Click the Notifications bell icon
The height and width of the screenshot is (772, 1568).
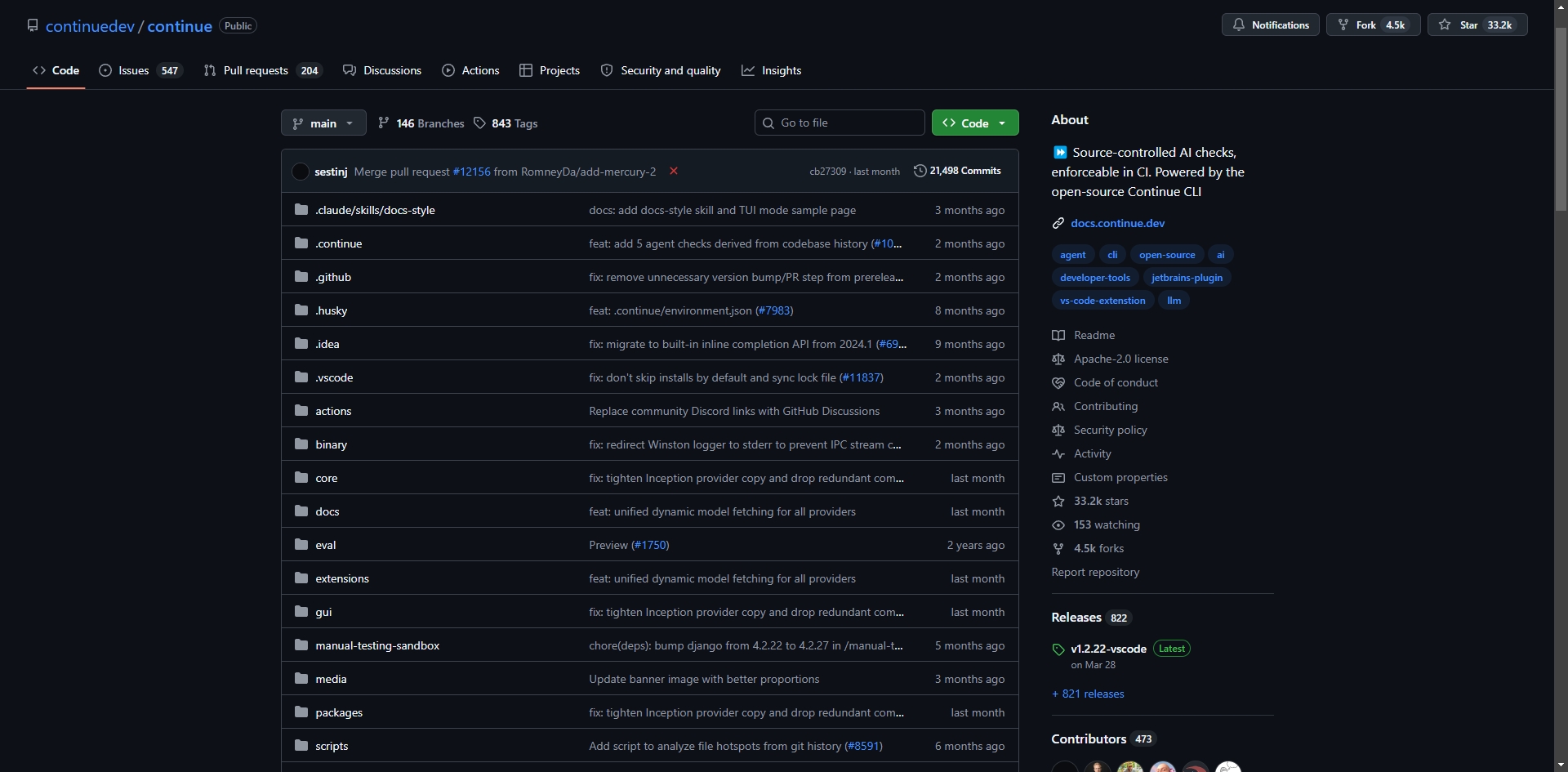click(1239, 25)
